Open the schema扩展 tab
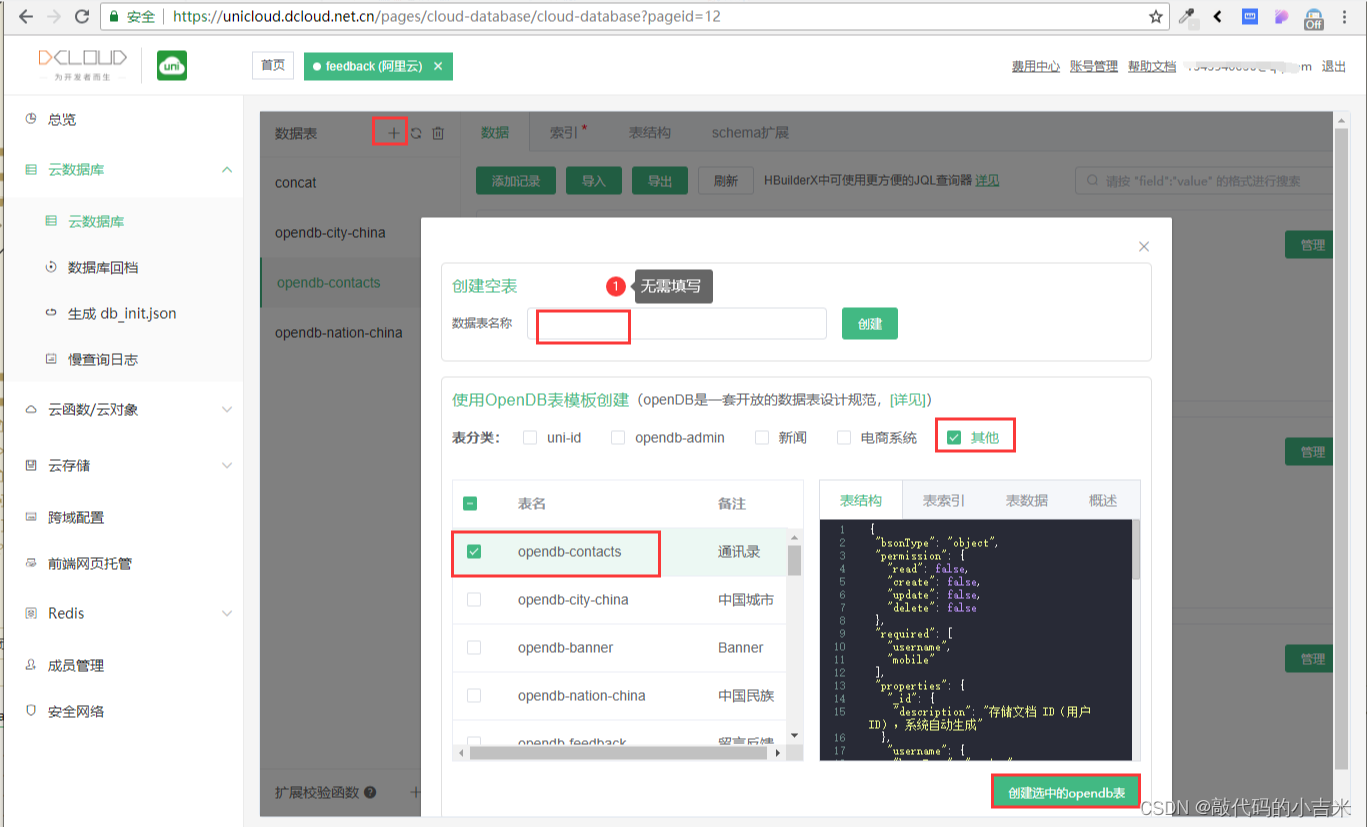This screenshot has width=1367, height=827. [750, 132]
